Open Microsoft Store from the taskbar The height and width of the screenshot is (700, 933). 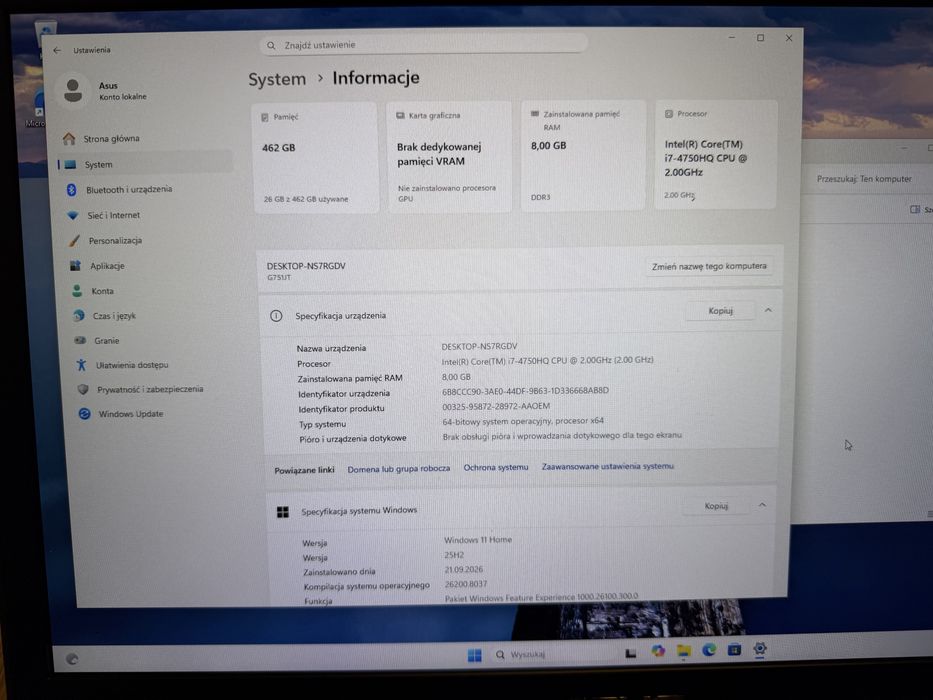tap(734, 649)
